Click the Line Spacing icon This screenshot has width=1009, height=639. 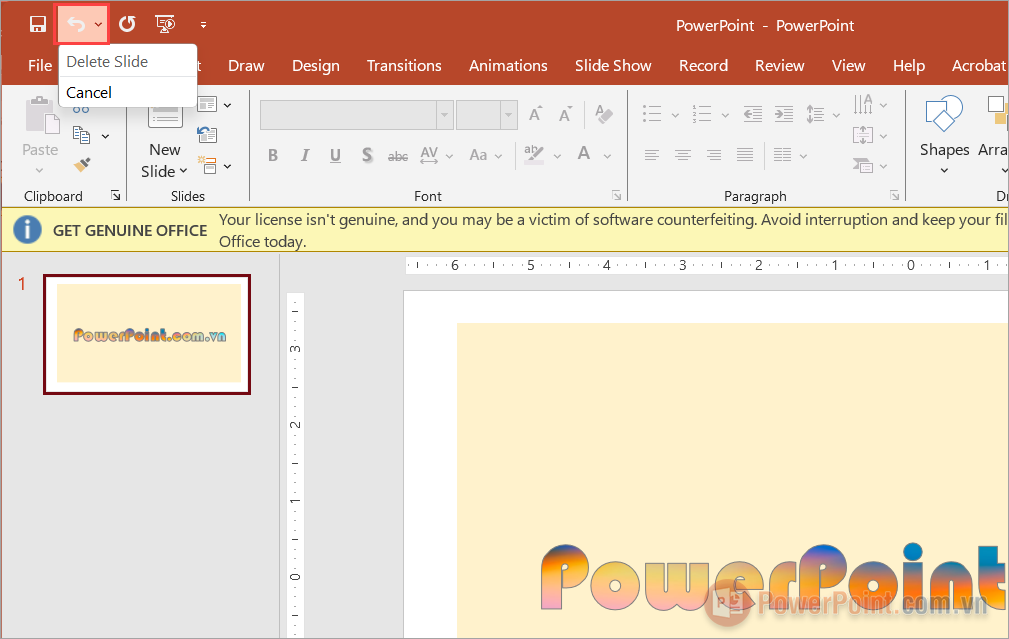(x=815, y=115)
